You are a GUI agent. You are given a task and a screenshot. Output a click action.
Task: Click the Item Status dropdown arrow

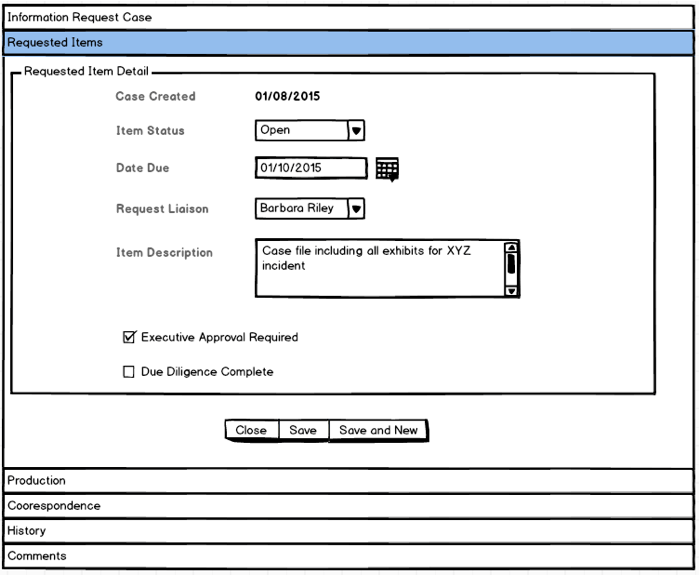[x=356, y=130]
